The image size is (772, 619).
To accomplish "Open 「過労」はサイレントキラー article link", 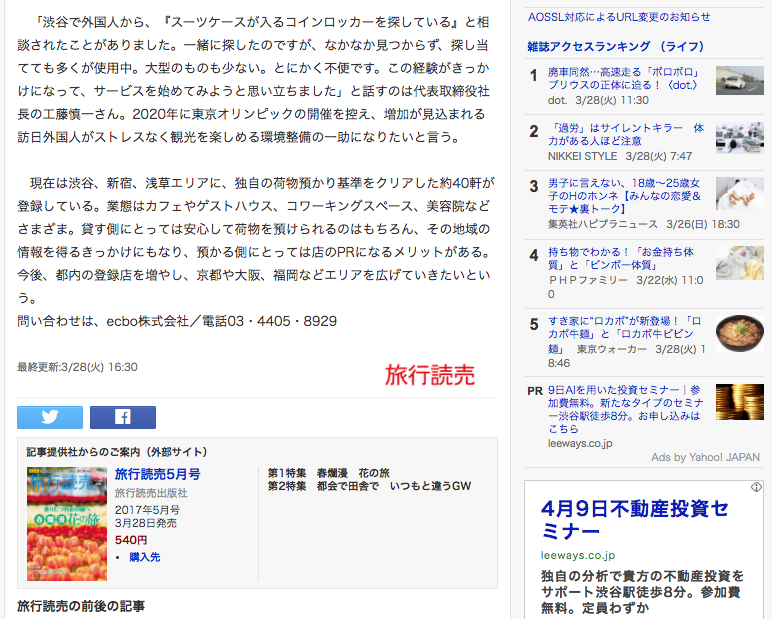I will 625,135.
